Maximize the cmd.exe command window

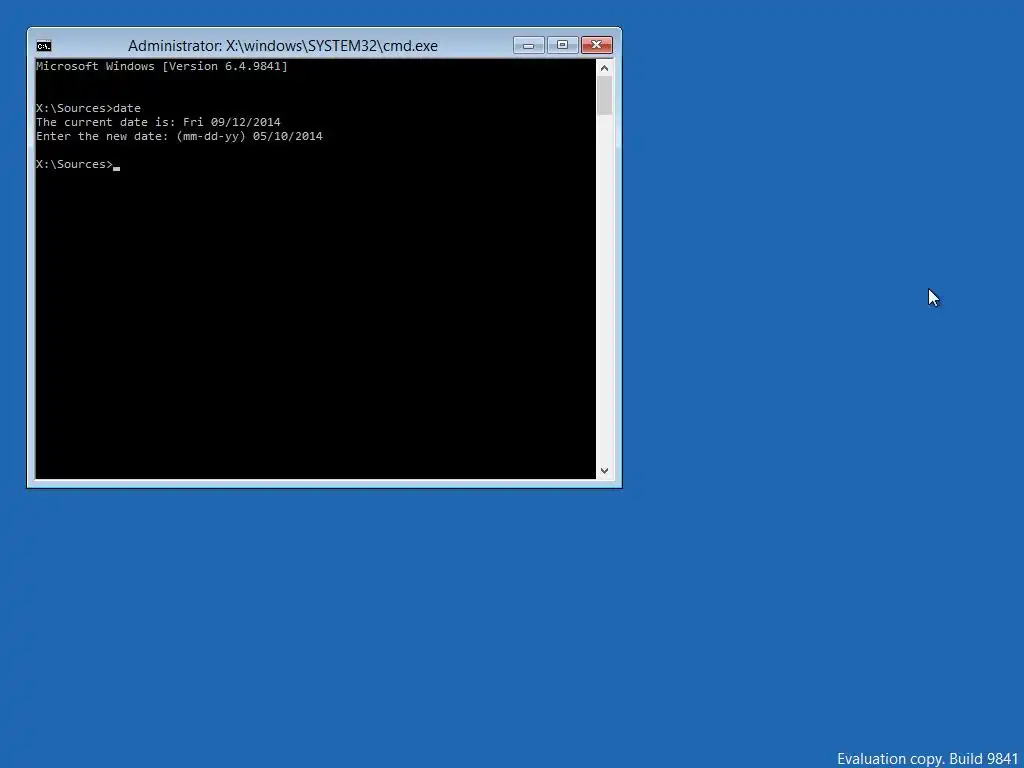click(x=562, y=45)
